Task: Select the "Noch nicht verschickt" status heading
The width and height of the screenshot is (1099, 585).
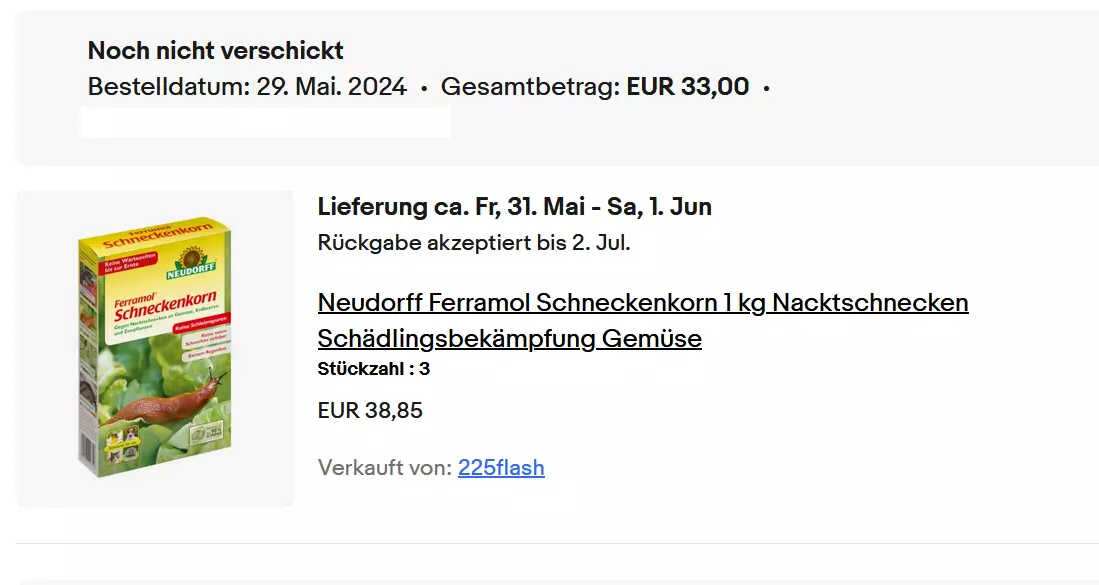Action: [x=215, y=50]
